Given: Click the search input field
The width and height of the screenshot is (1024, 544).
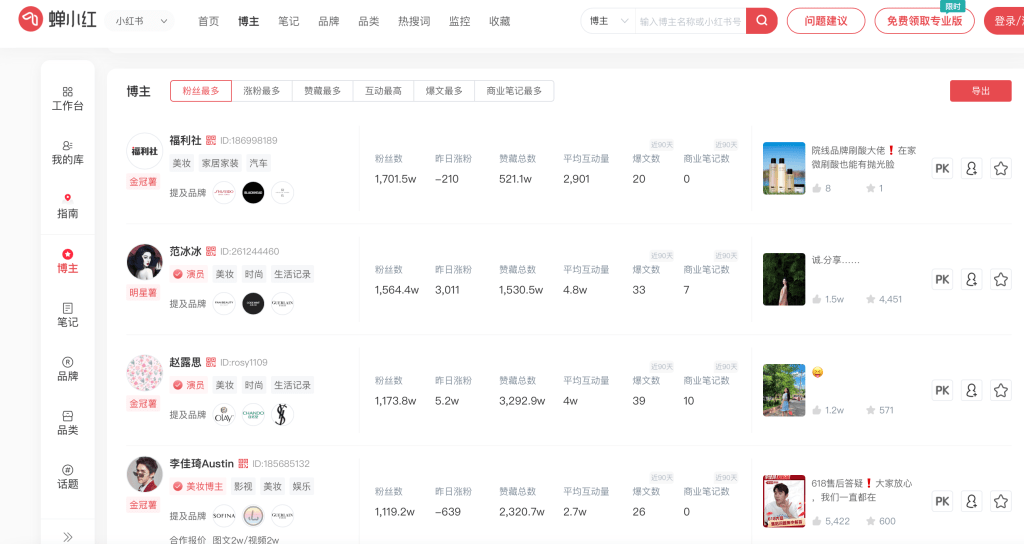Looking at the screenshot, I should [690, 21].
